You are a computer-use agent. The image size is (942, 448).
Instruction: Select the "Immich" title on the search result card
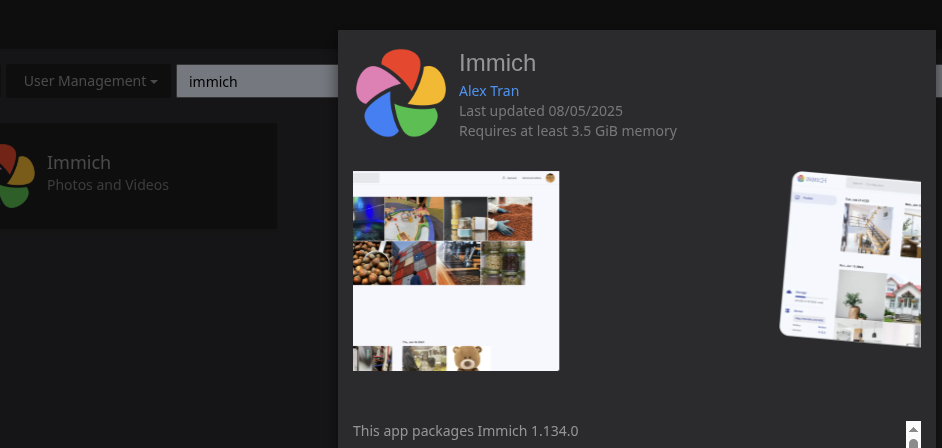point(79,162)
